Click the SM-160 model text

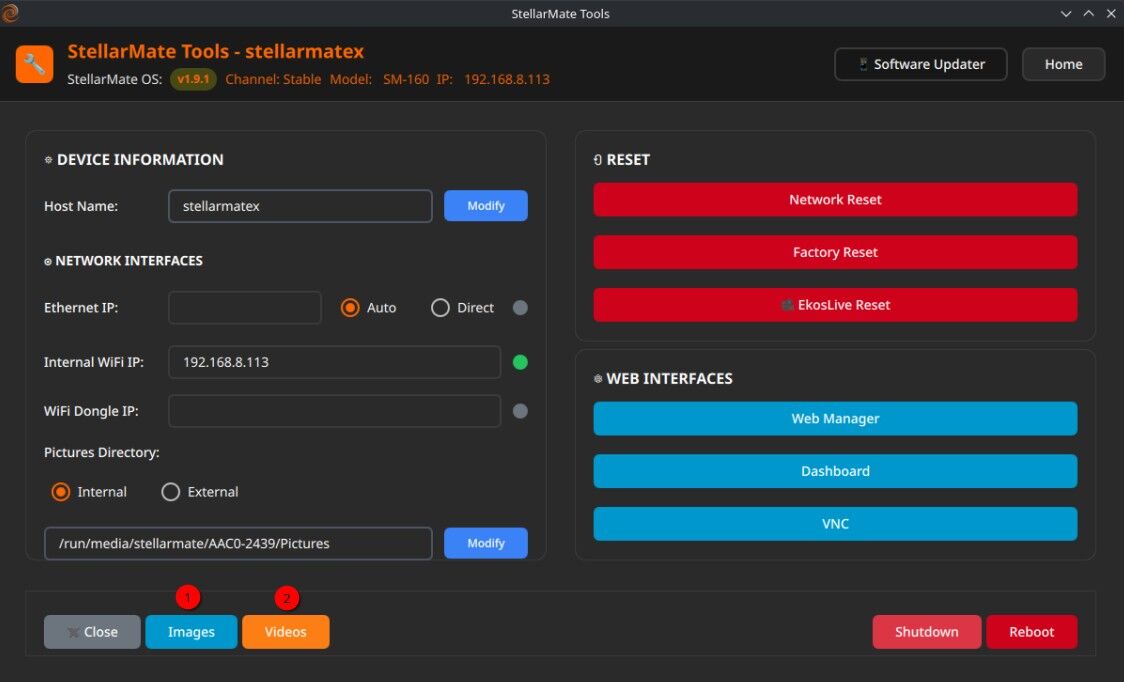pyautogui.click(x=406, y=79)
